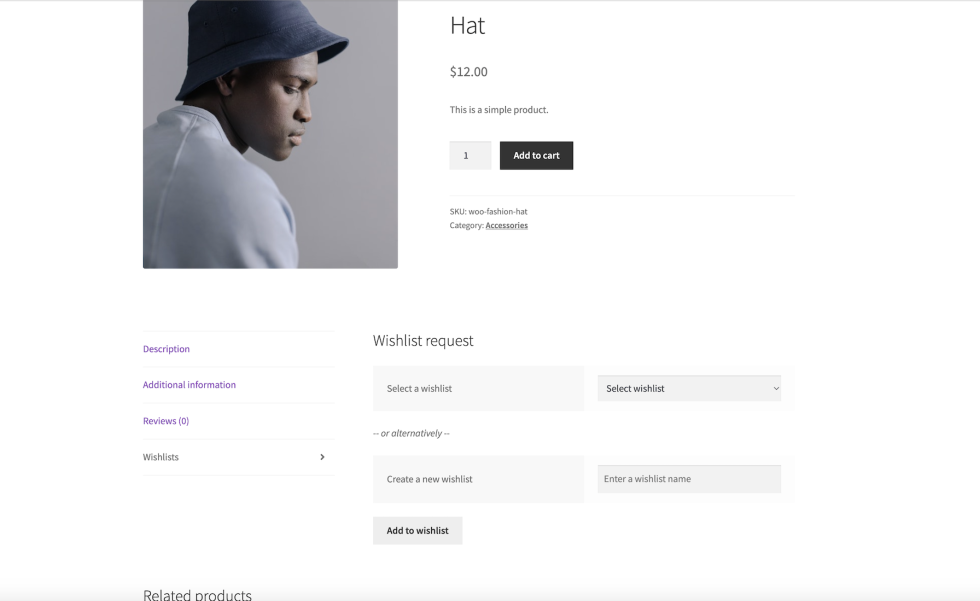Screen dimensions: 980x601
Task: Click the 'Select a wishlist' label
Action: [419, 388]
